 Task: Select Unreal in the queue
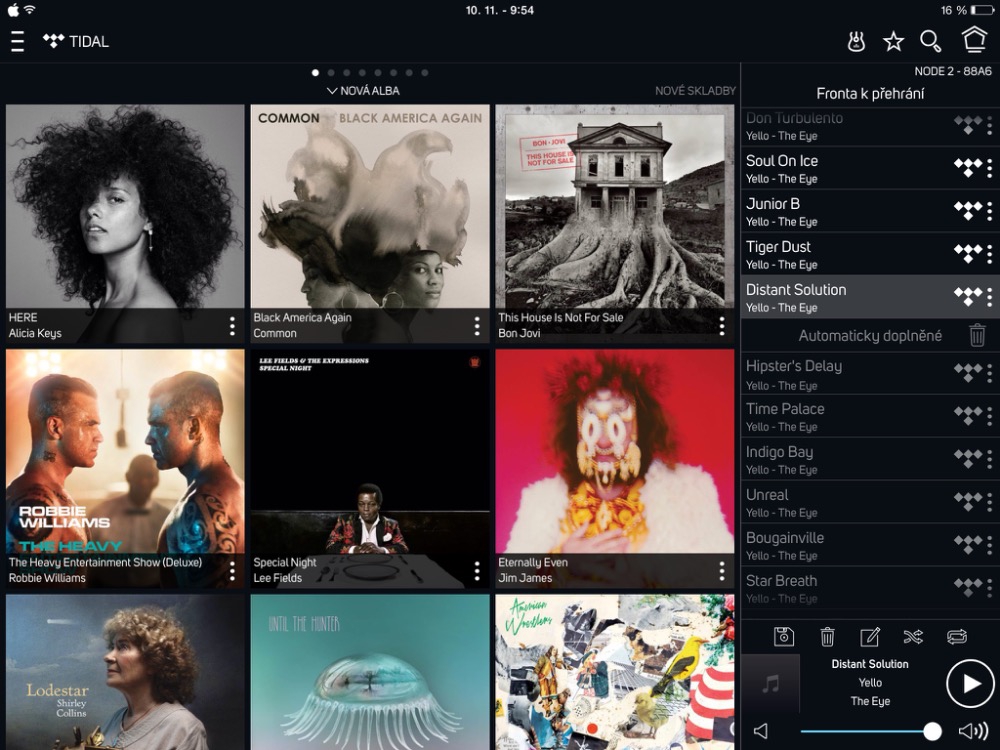tap(870, 502)
